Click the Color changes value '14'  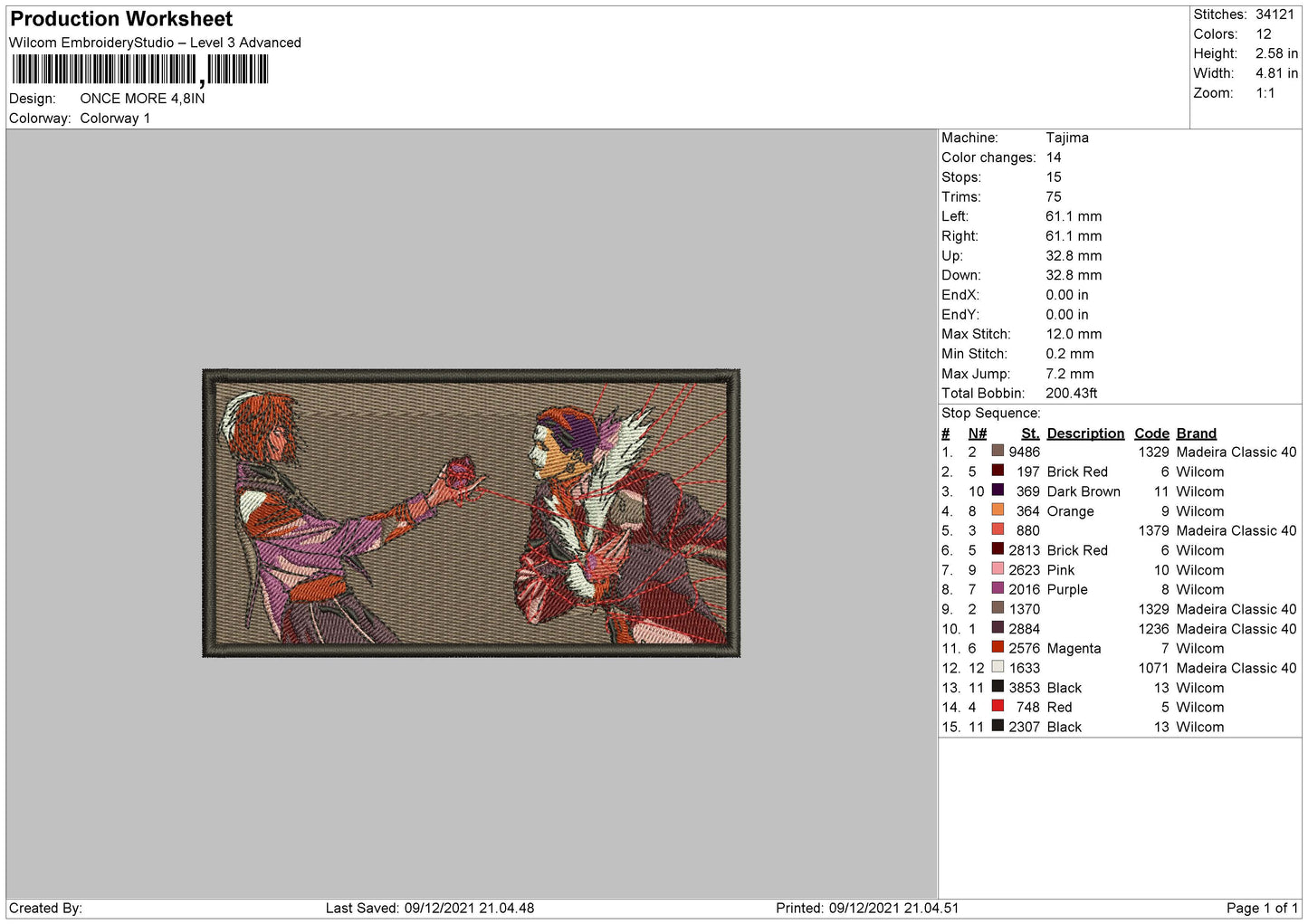[1054, 157]
